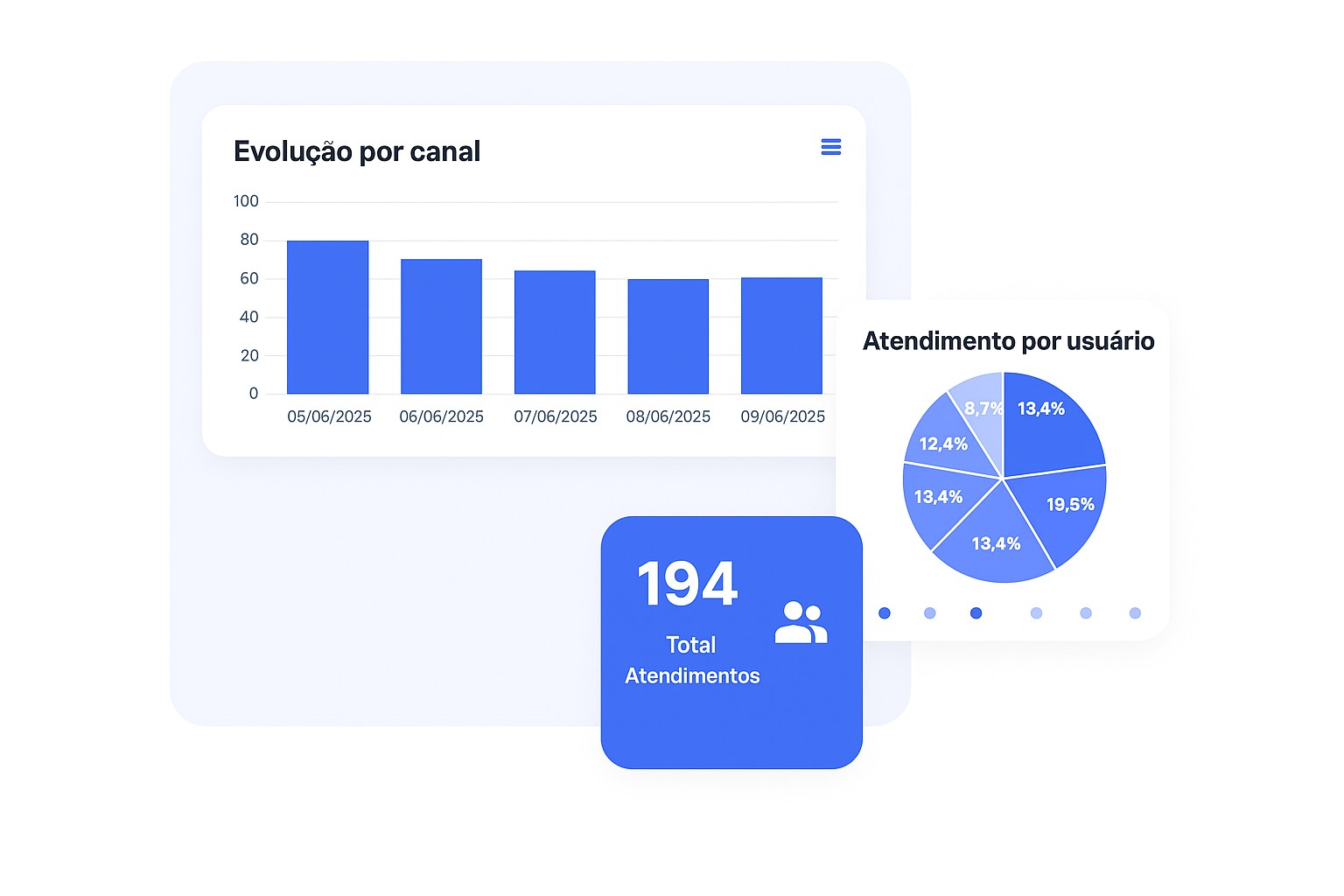Image resolution: width=1344 pixels, height=896 pixels.
Task: Click the 07/06/2025 bar
Action: (x=555, y=332)
